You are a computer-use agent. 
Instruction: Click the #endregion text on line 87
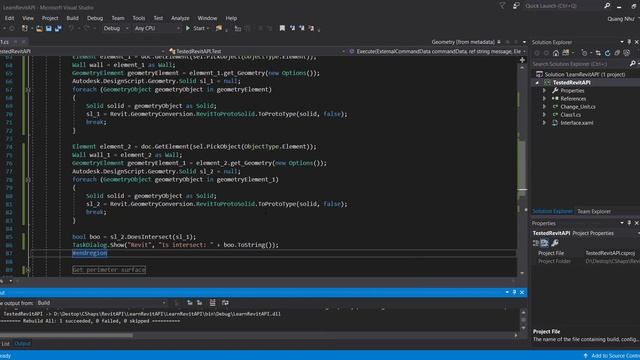pyautogui.click(x=89, y=253)
